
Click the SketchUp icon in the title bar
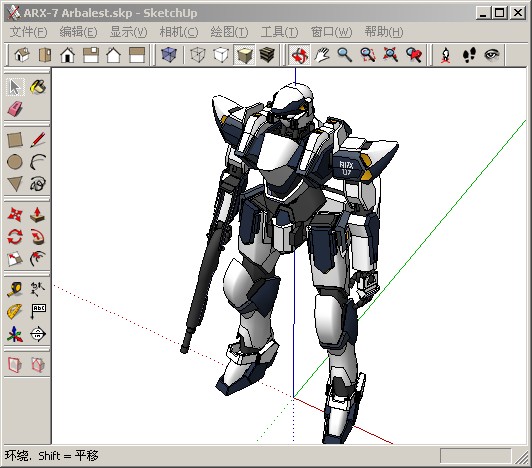point(14,13)
